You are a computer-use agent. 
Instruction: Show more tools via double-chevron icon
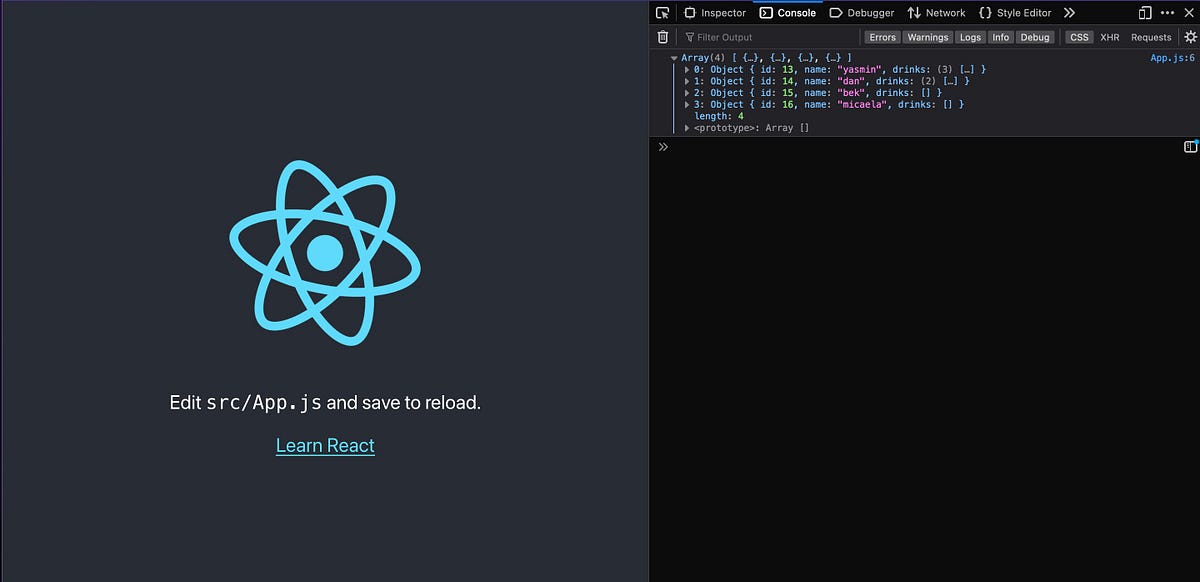point(1069,13)
